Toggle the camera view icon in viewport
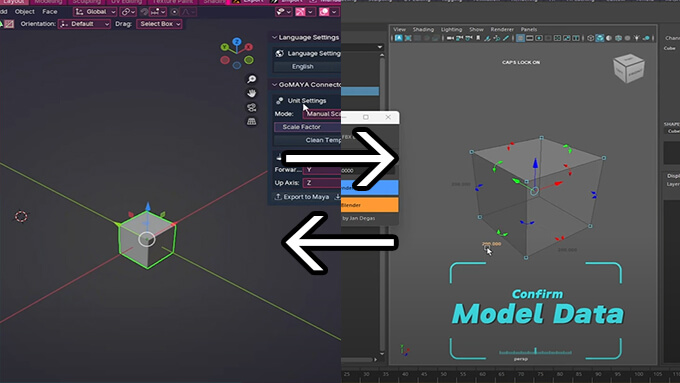Viewport: 680px width, 383px height. [x=252, y=108]
